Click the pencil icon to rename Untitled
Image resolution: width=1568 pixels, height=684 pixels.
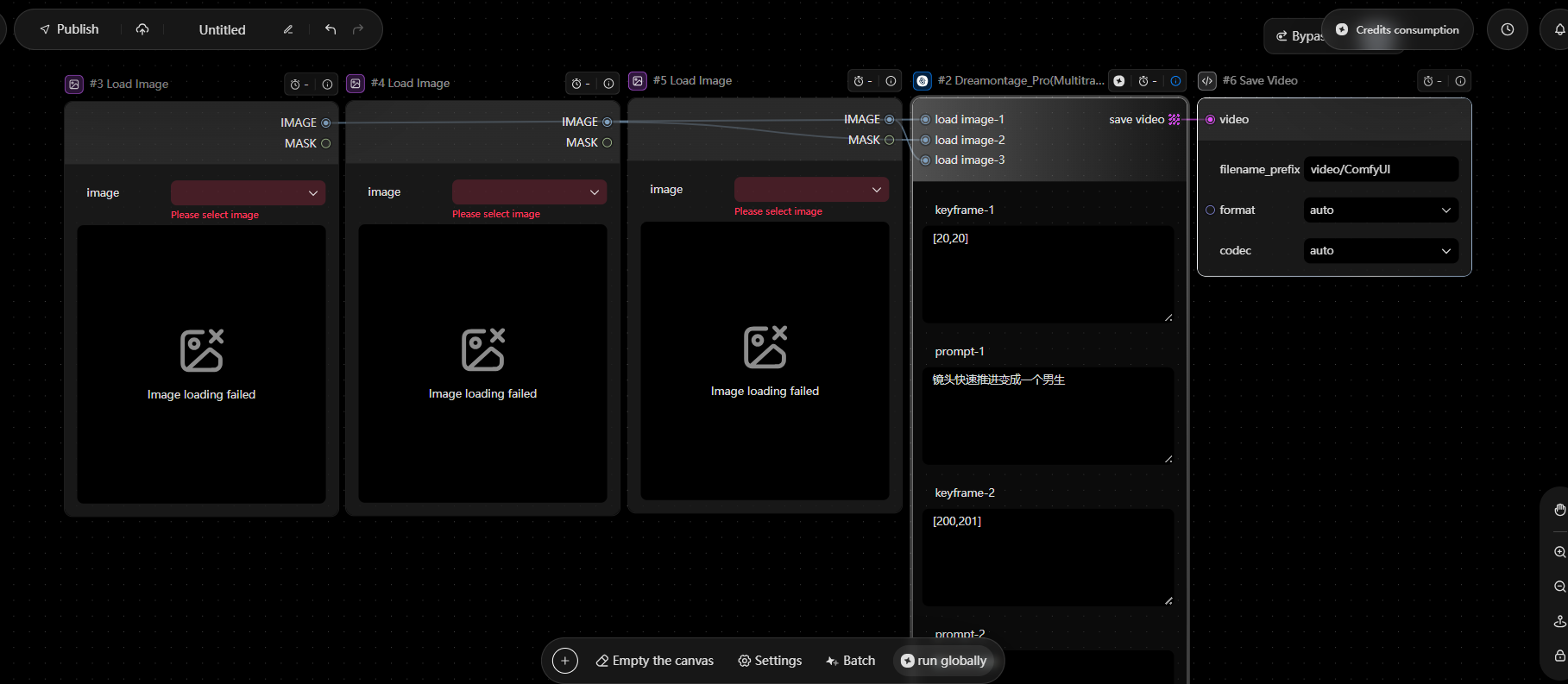[x=288, y=29]
